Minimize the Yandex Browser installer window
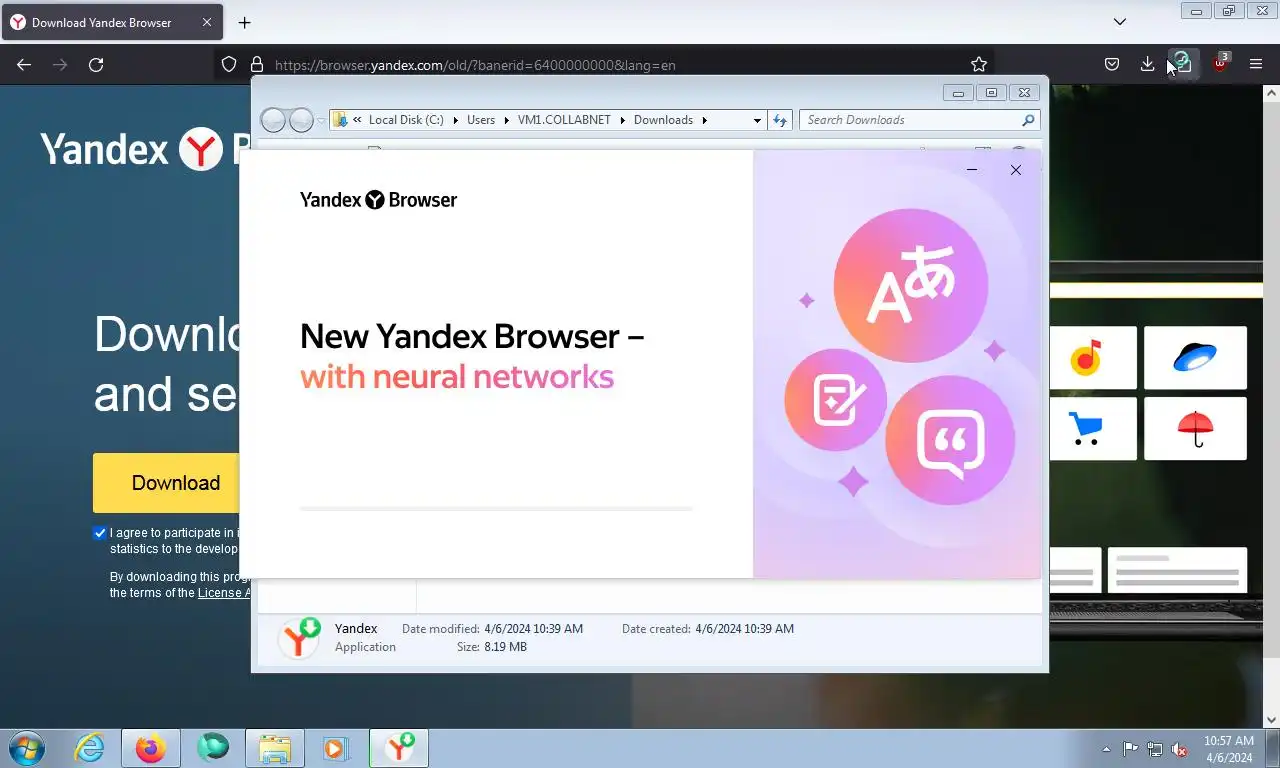This screenshot has height=768, width=1280. click(x=972, y=170)
